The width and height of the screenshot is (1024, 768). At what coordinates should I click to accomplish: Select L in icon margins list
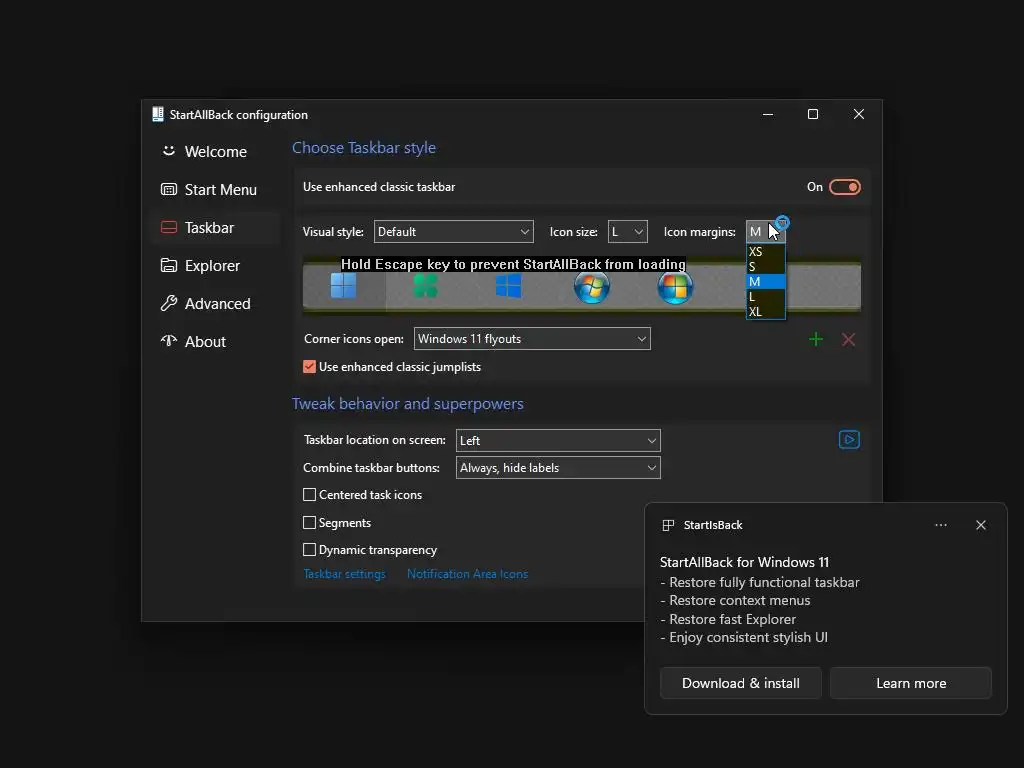click(x=765, y=296)
